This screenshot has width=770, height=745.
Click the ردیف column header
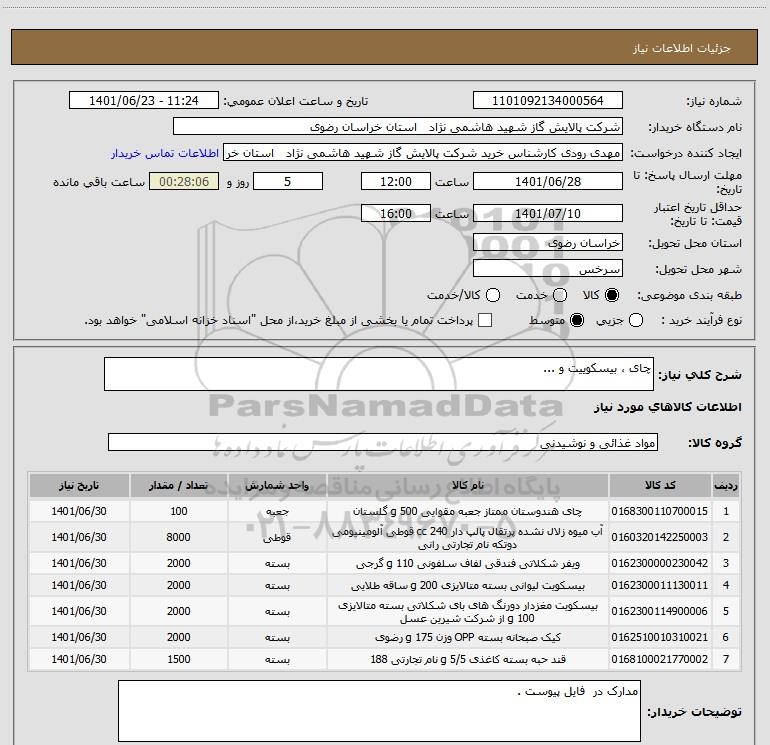726,486
